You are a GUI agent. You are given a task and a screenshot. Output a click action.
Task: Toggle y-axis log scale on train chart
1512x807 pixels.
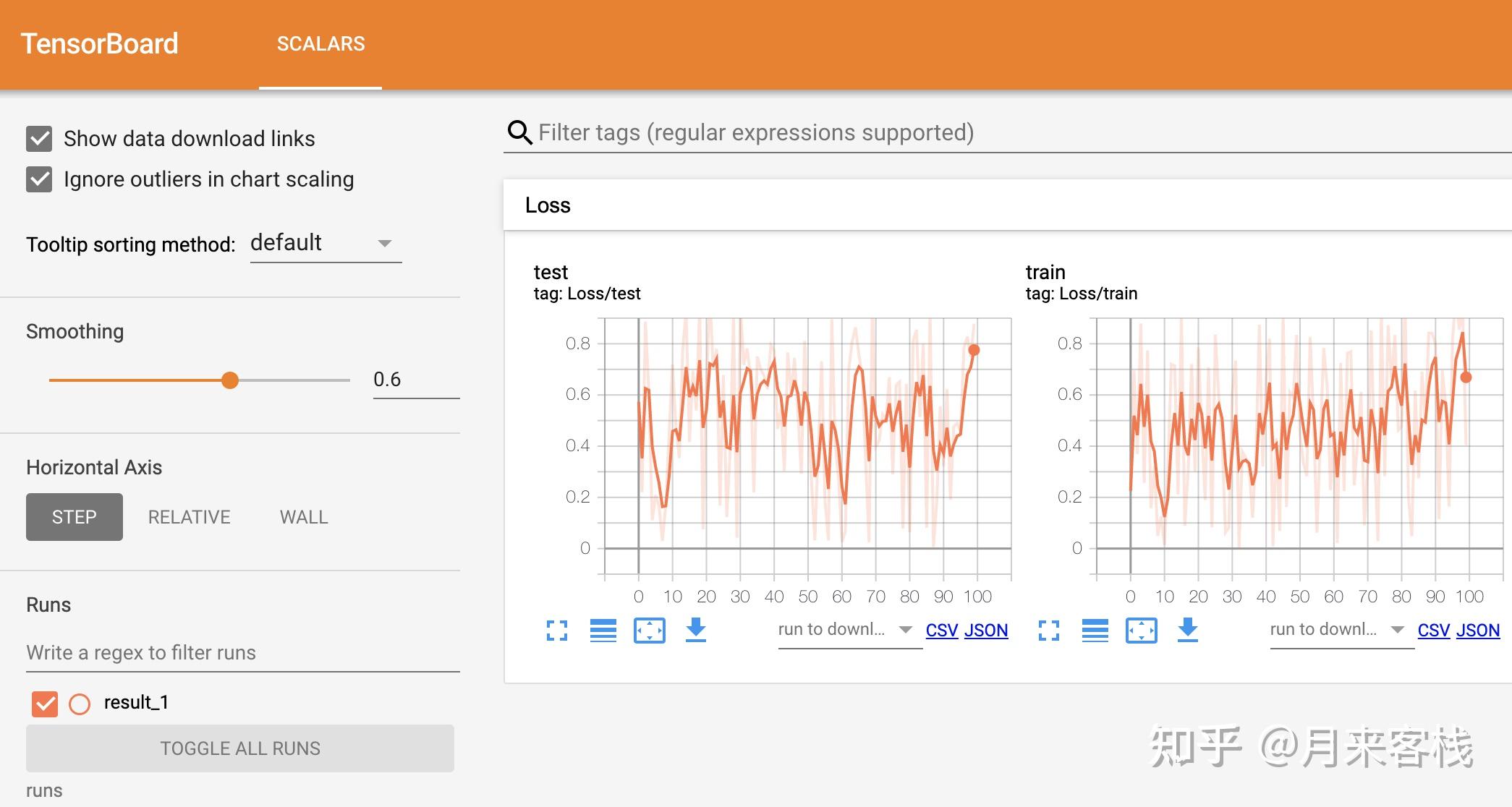1095,631
